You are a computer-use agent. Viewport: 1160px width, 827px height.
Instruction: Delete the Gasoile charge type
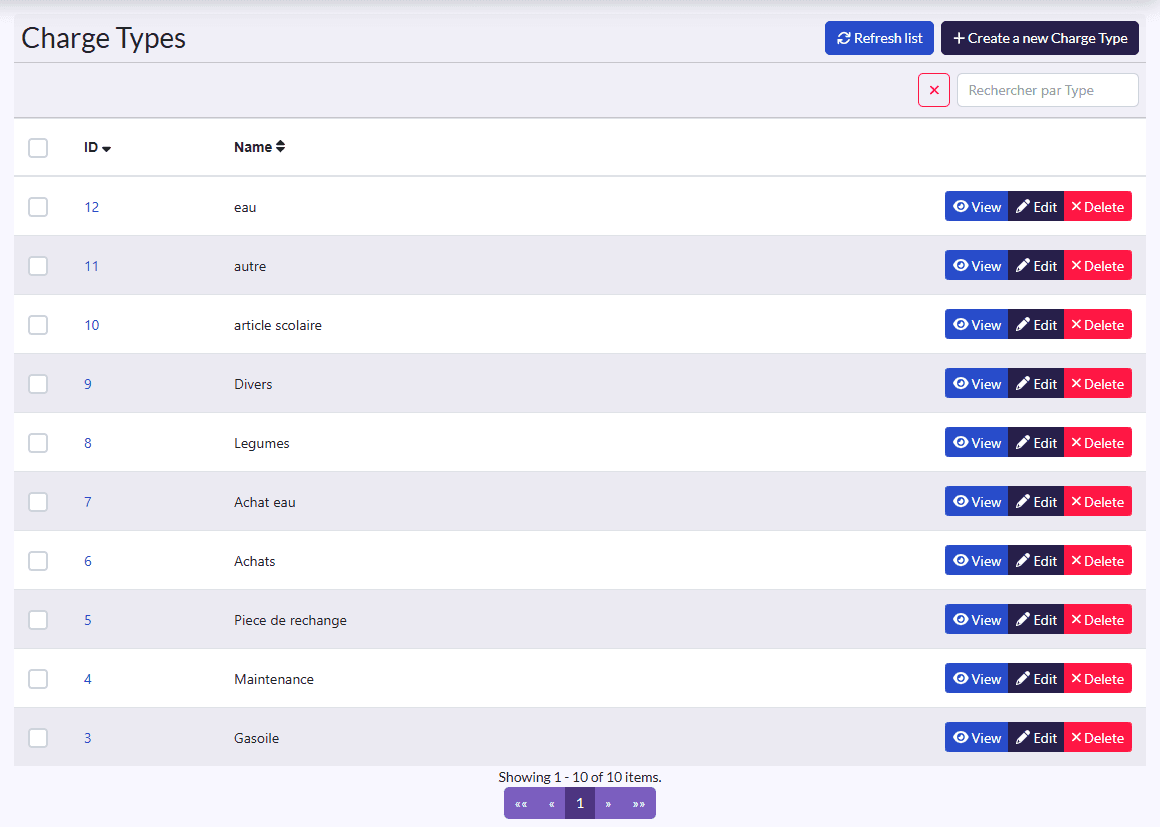(1098, 737)
